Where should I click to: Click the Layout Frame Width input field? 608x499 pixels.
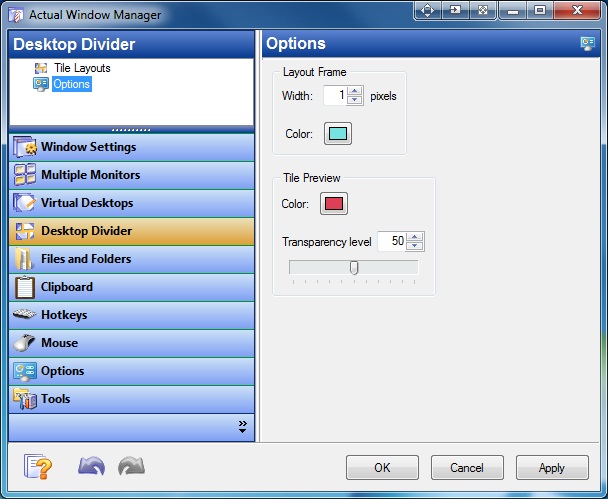[x=335, y=95]
